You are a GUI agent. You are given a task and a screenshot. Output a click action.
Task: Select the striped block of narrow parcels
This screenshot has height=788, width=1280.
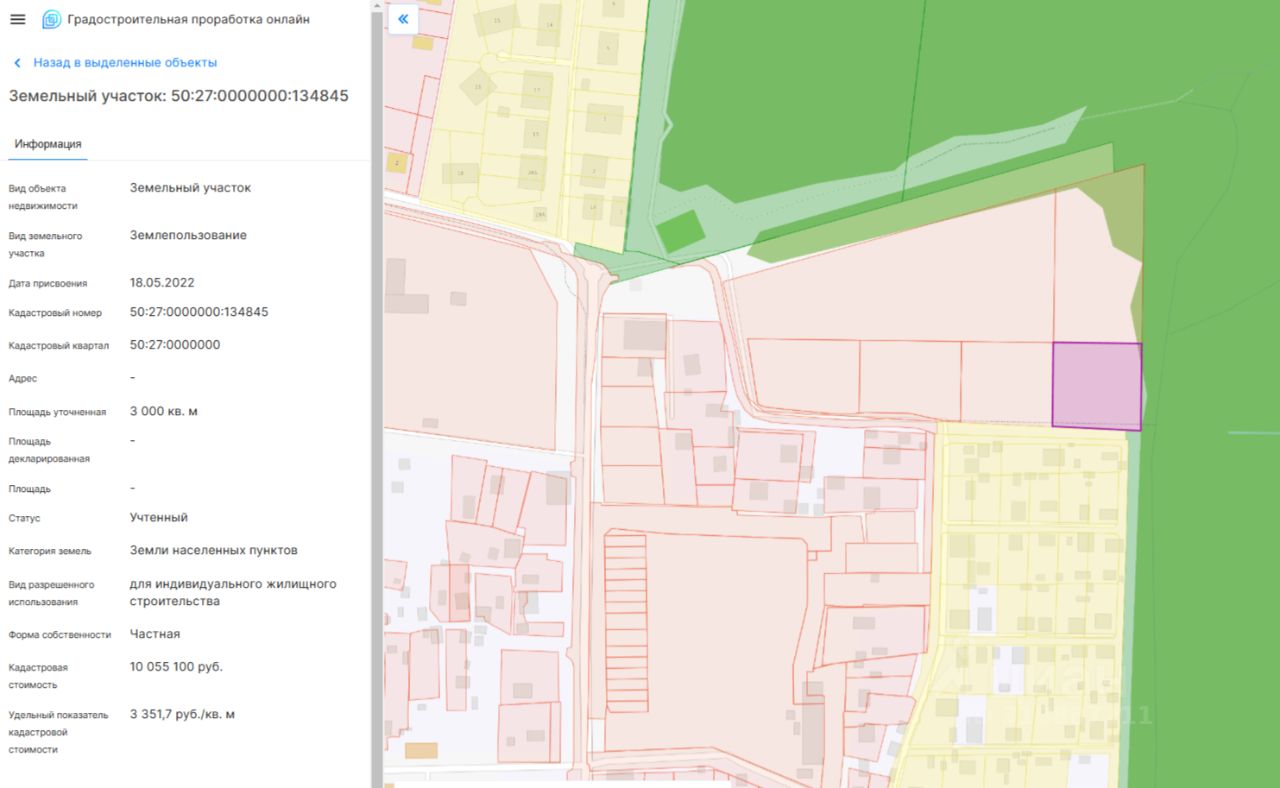click(627, 620)
